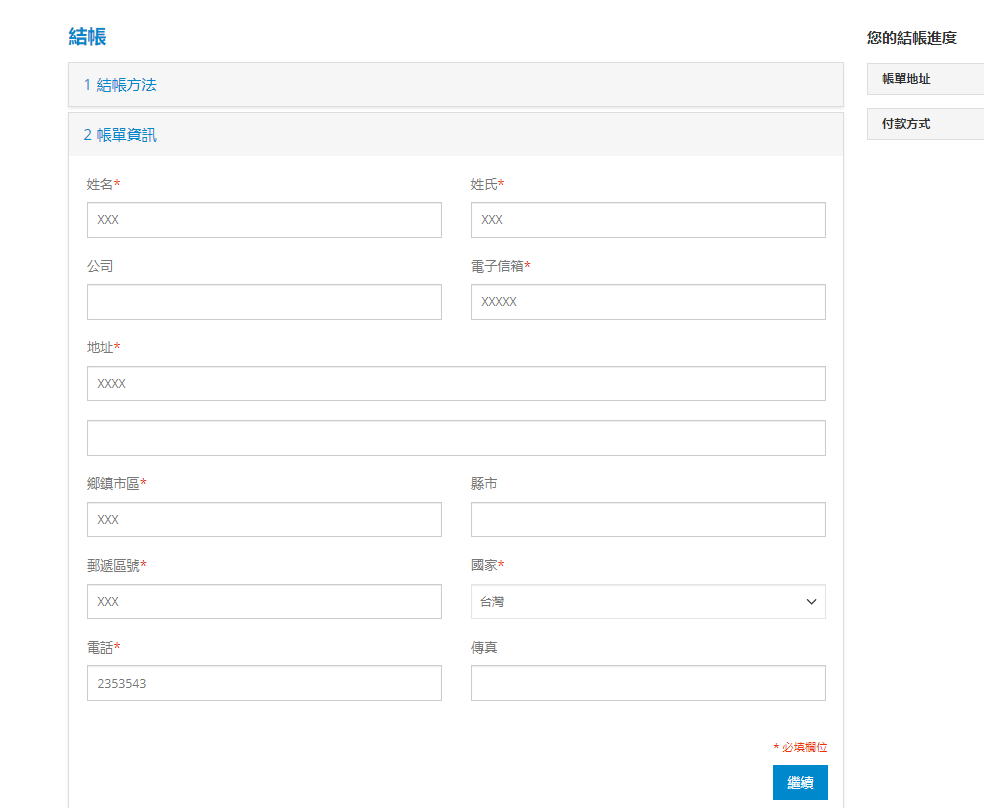Click the second address line field
Image resolution: width=984 pixels, height=808 pixels.
click(456, 438)
